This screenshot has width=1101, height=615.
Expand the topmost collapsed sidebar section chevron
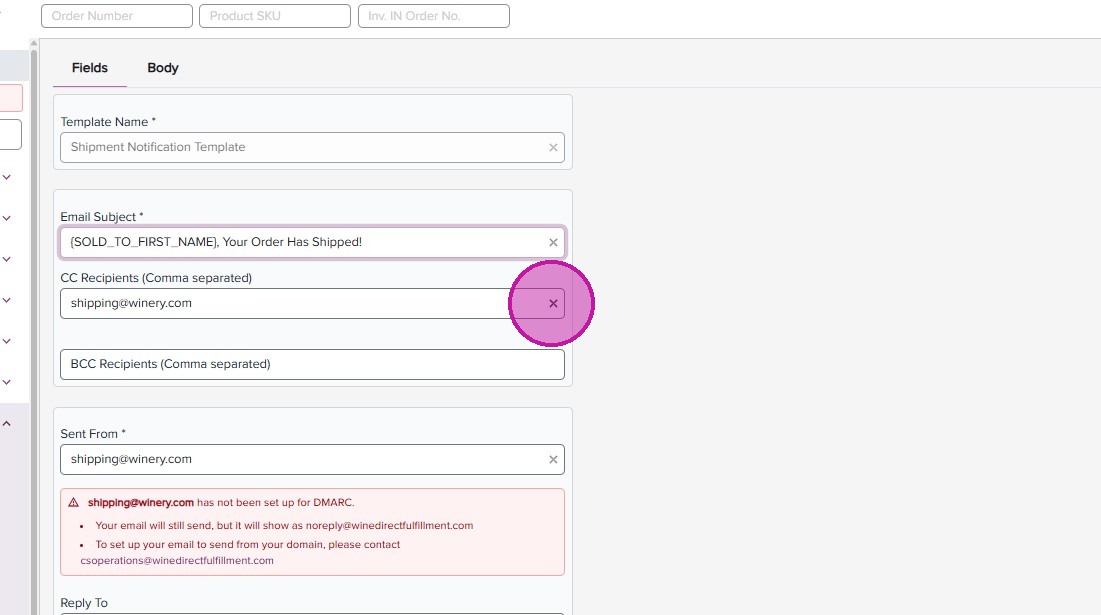click(7, 178)
